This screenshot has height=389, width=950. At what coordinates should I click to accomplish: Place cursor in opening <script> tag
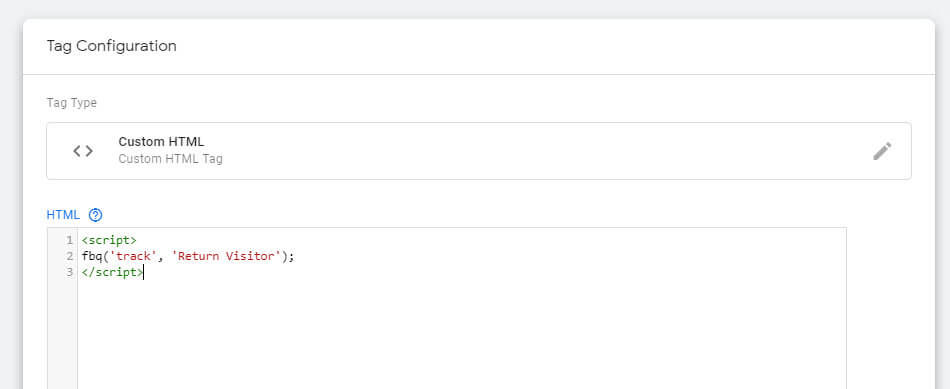coord(109,240)
